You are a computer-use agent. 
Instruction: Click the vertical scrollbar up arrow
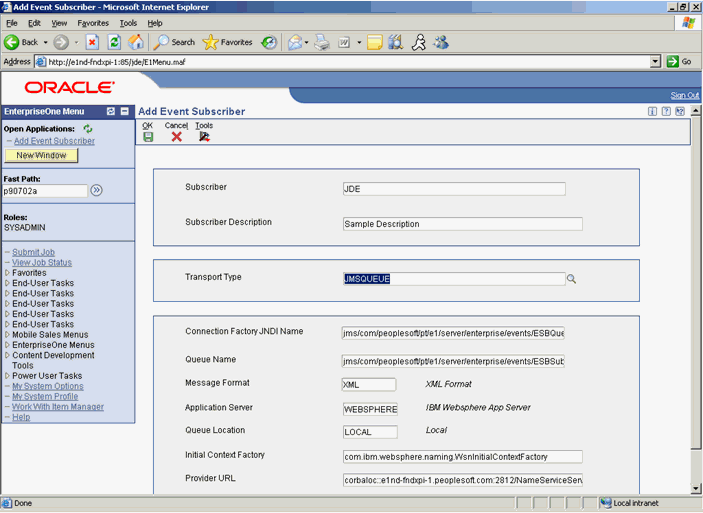(x=695, y=110)
